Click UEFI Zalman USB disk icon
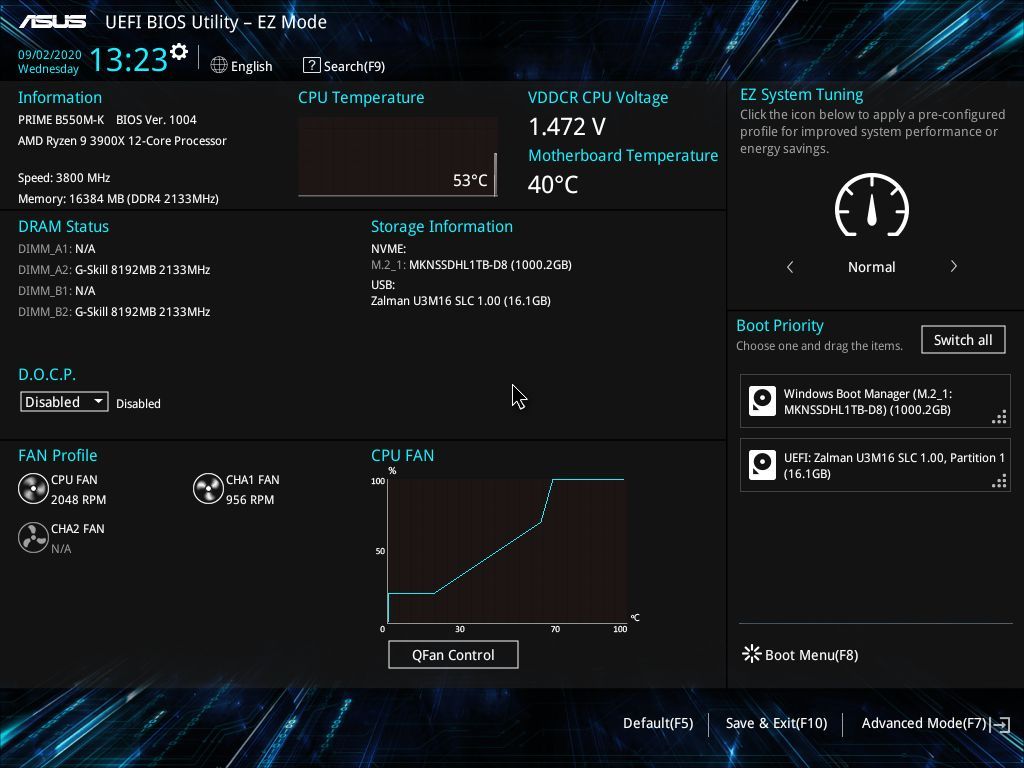The height and width of the screenshot is (768, 1024). [762, 465]
